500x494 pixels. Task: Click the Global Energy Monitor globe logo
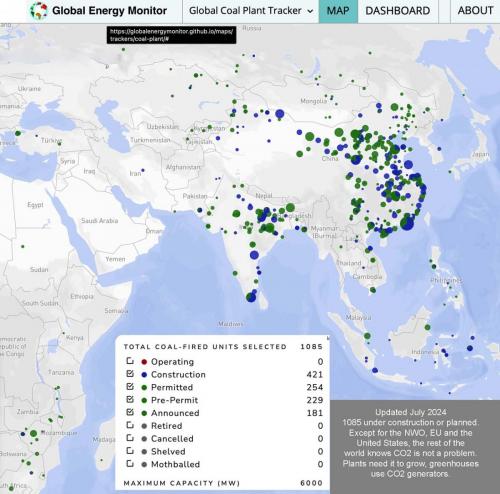coord(38,11)
